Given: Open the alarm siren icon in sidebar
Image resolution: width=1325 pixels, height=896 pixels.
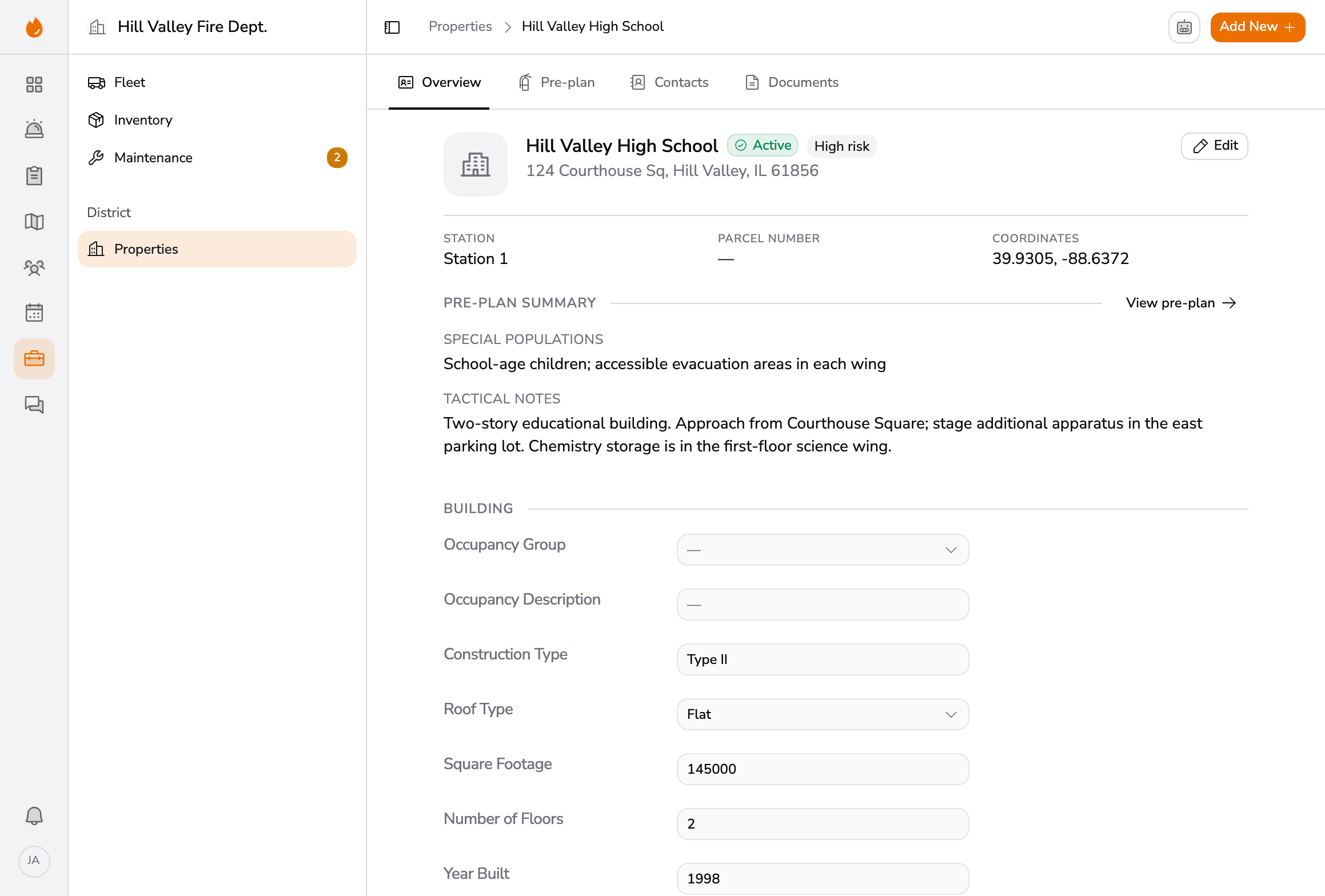Looking at the screenshot, I should 34,129.
